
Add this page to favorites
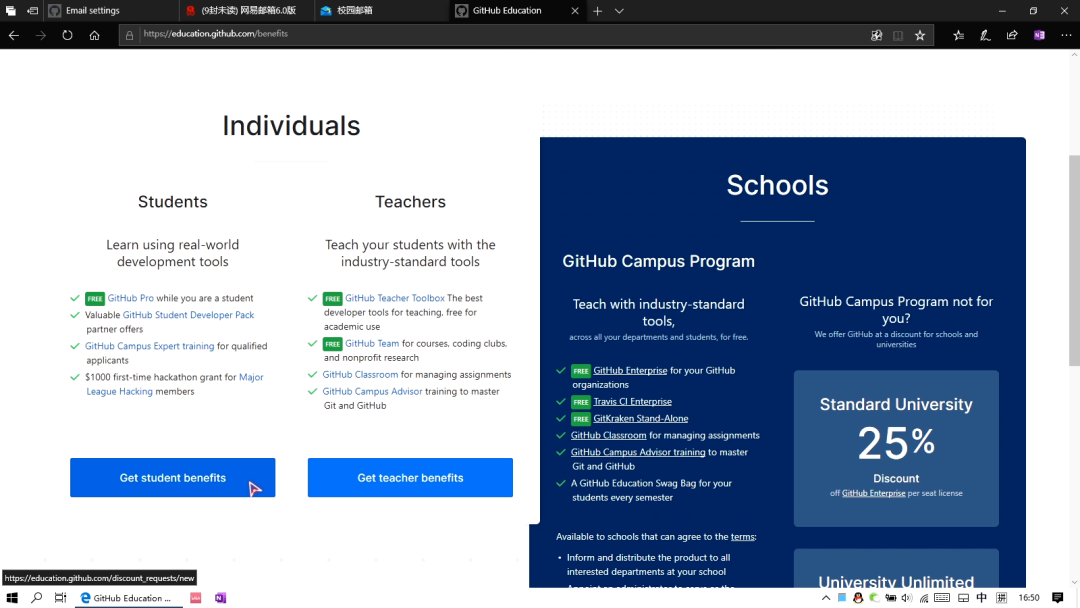920,35
